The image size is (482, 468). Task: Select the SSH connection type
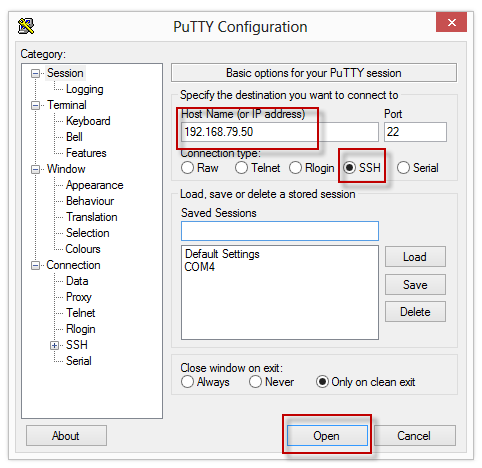point(349,168)
